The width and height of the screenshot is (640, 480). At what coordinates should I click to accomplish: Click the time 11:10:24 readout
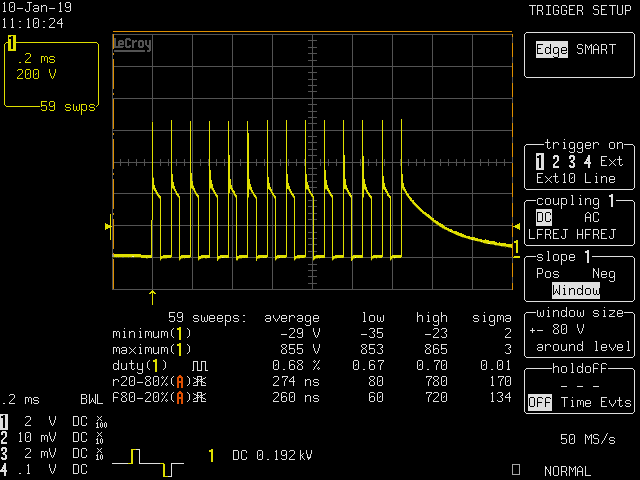(x=33, y=23)
